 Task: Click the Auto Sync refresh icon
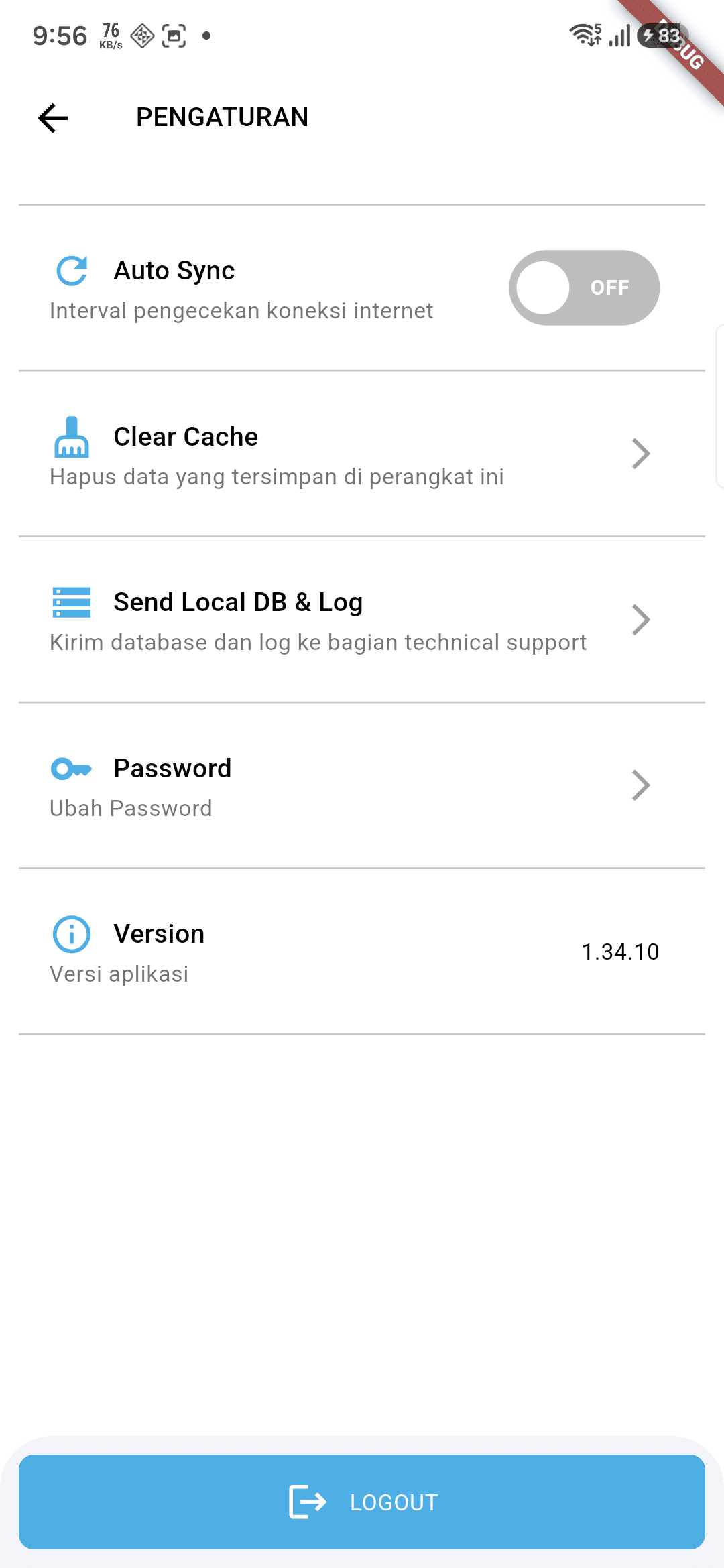(72, 271)
